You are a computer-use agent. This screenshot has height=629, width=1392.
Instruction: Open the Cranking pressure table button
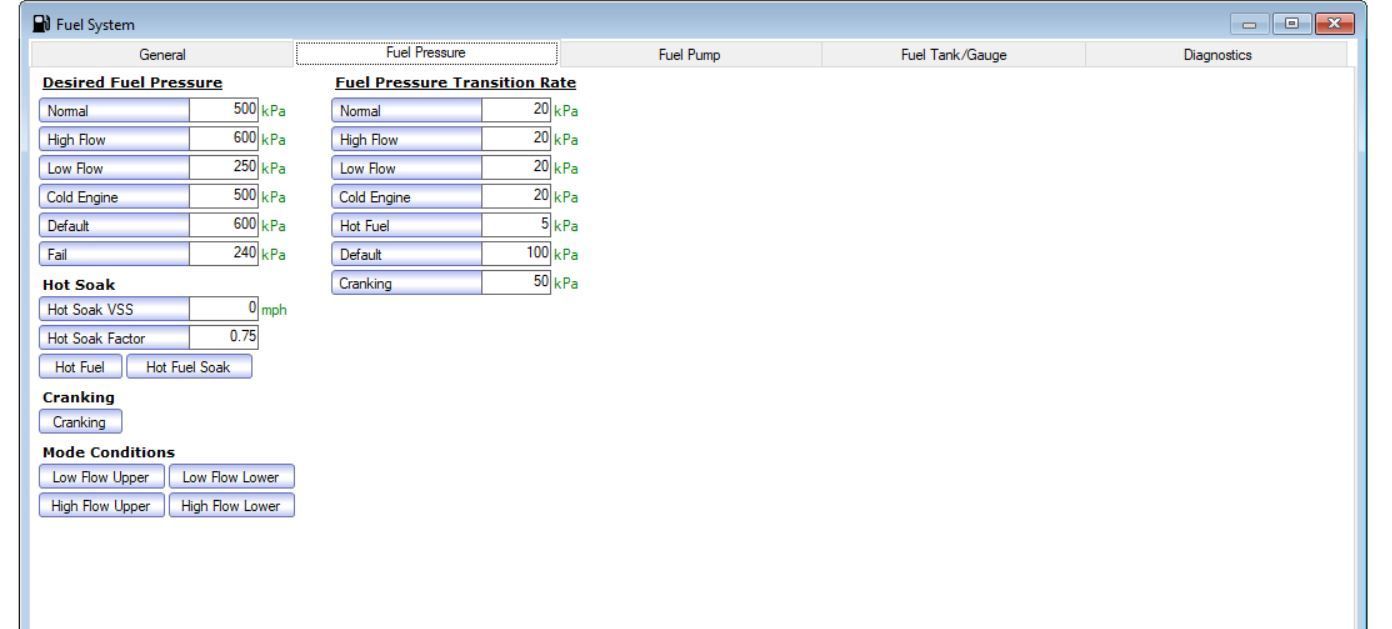(80, 422)
